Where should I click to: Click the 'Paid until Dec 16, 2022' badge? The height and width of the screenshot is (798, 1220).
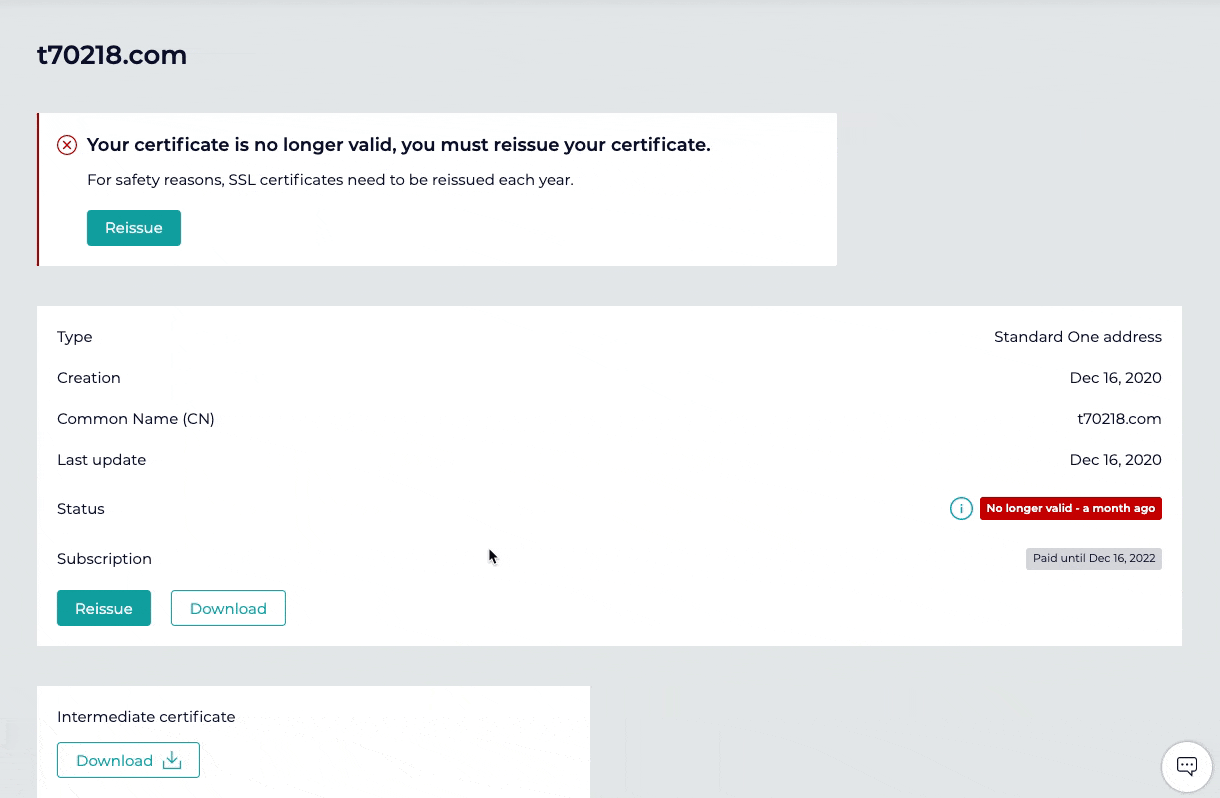[1093, 559]
